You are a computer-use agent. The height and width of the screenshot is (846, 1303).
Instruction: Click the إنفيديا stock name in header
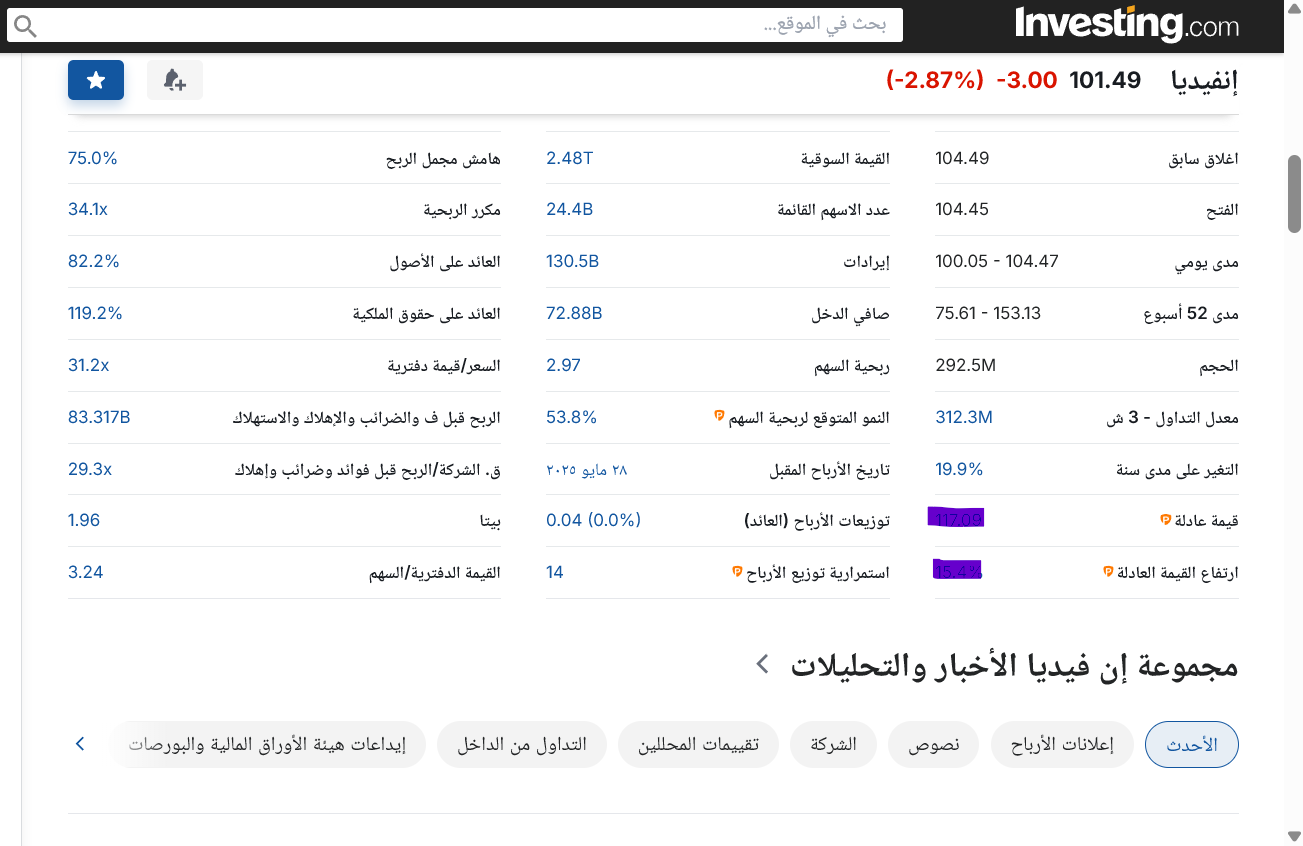click(1205, 81)
